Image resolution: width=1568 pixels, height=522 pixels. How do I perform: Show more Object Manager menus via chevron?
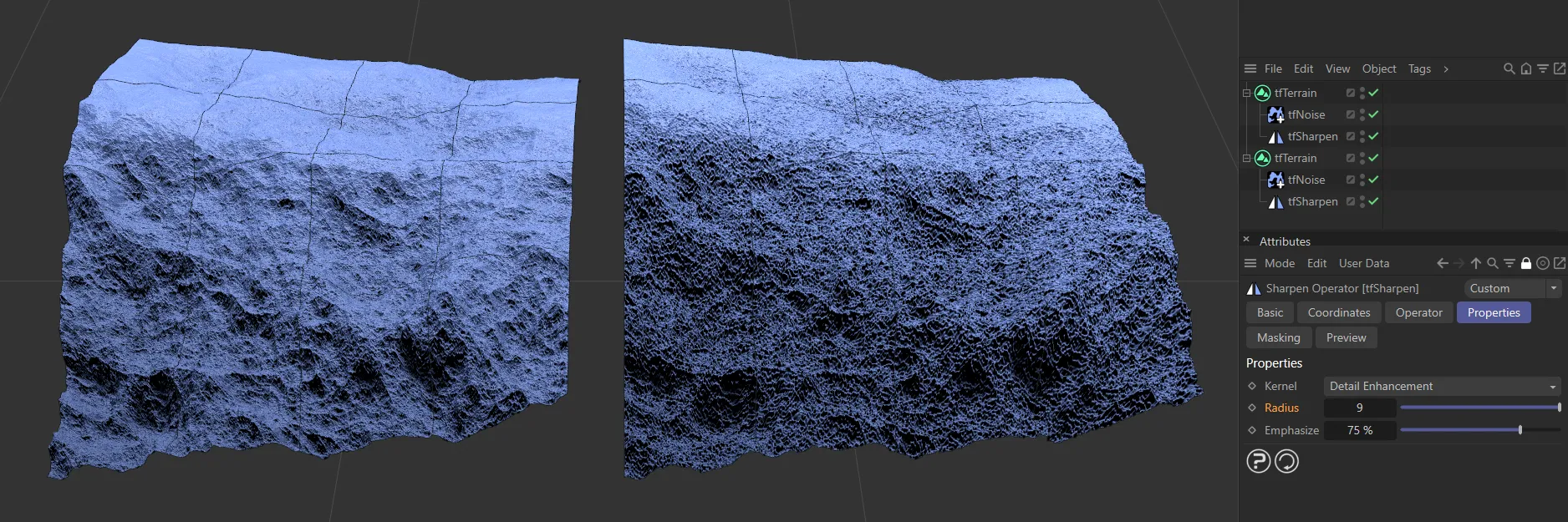[x=1446, y=68]
